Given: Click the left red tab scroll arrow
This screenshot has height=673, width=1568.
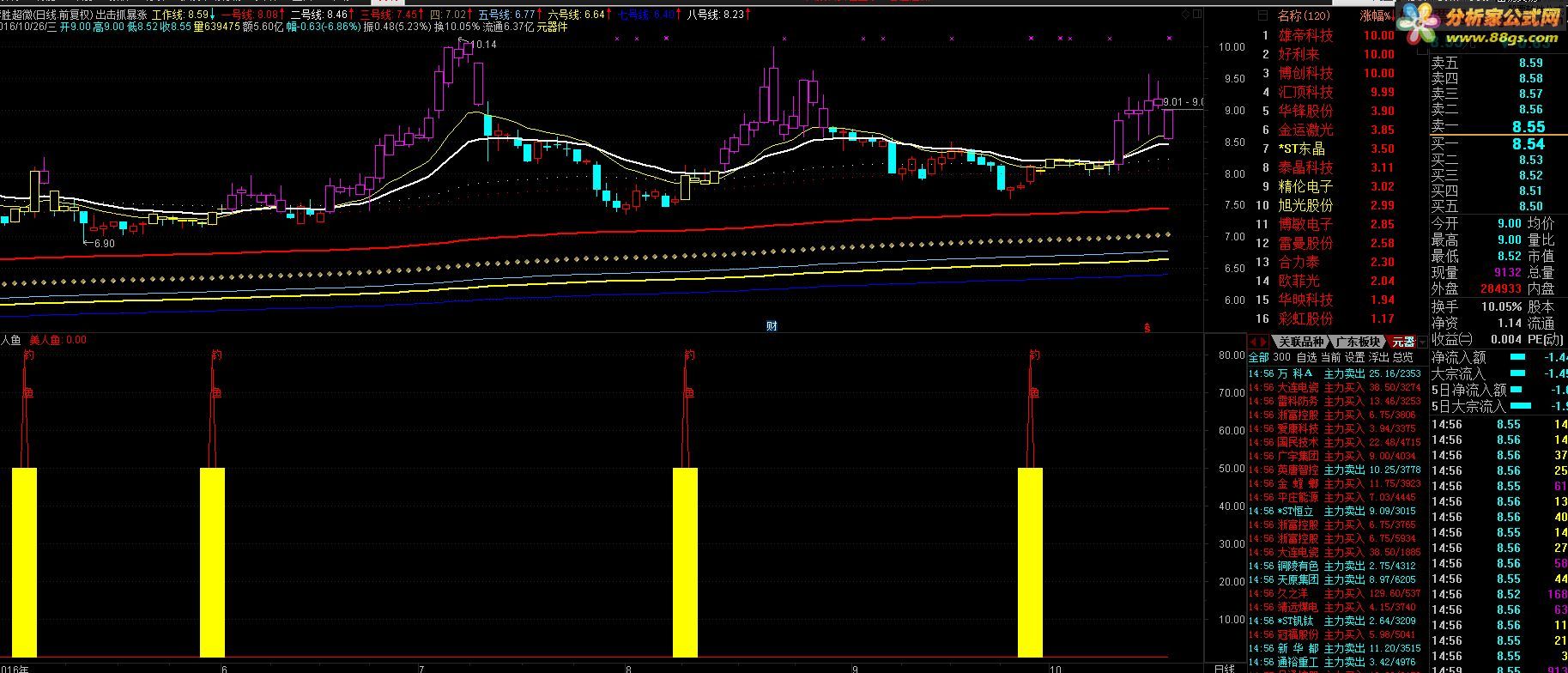Looking at the screenshot, I should click(x=1252, y=342).
